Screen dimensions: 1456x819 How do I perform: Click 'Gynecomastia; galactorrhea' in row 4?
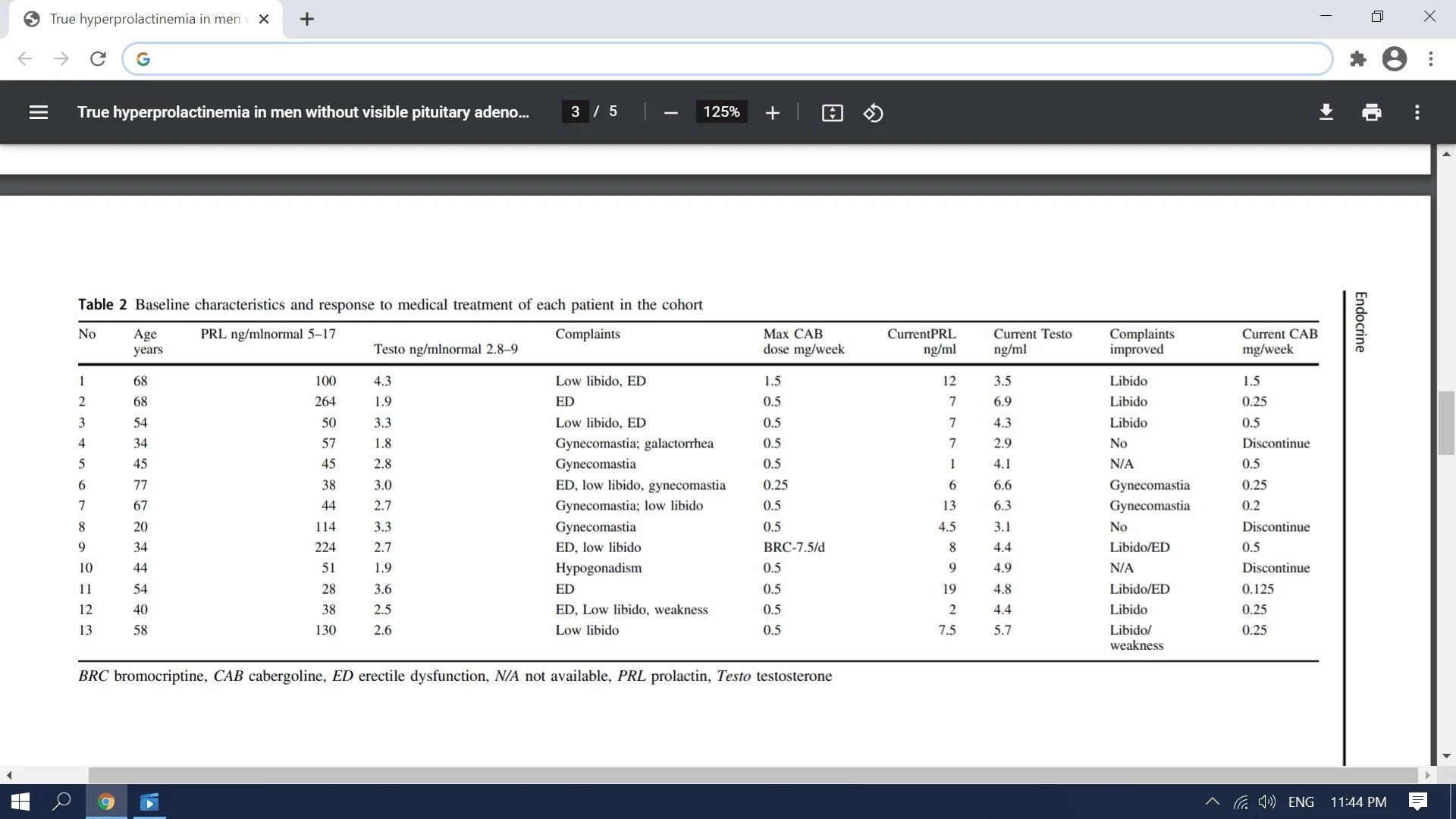(x=634, y=443)
